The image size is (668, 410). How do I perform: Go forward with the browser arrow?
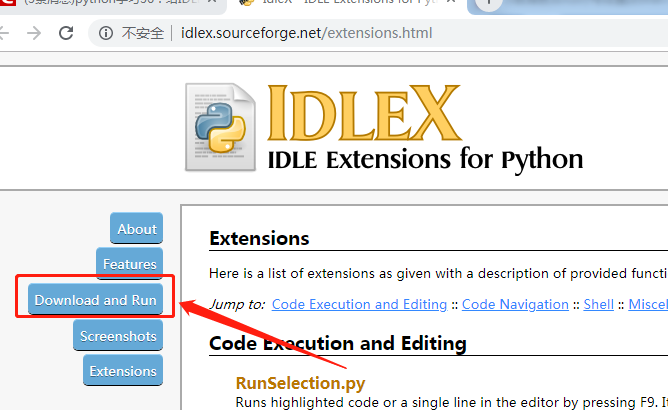(x=34, y=33)
